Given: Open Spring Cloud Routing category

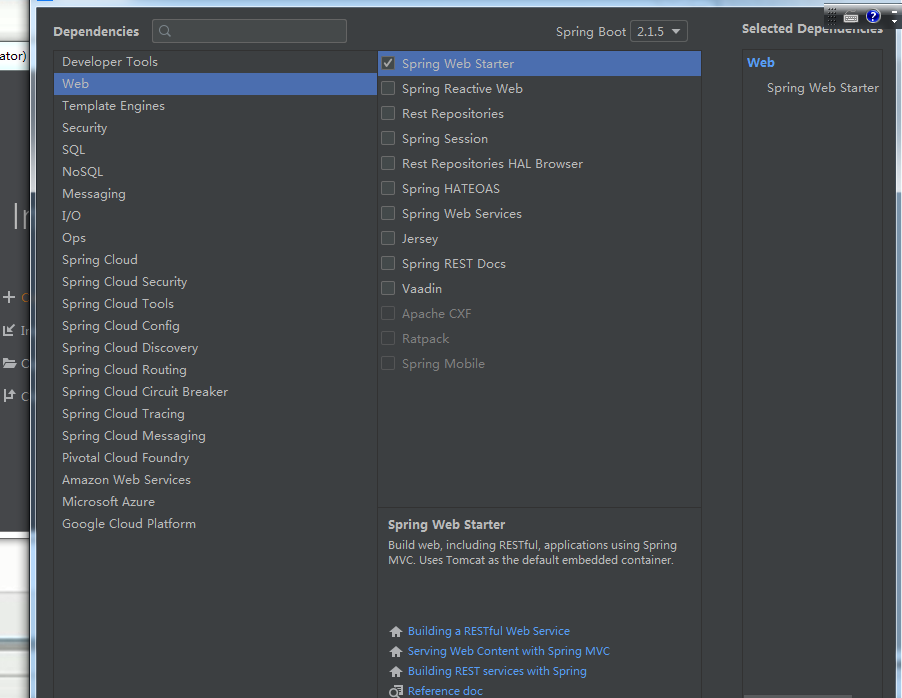Looking at the screenshot, I should (x=215, y=370).
